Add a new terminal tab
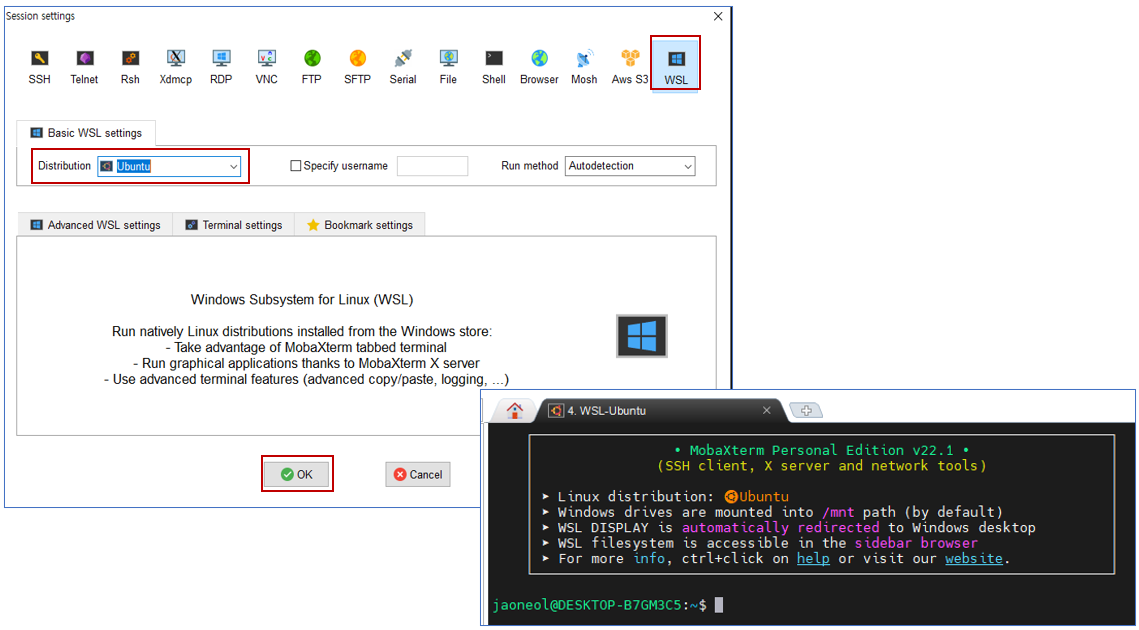This screenshot has width=1139, height=630. point(806,411)
